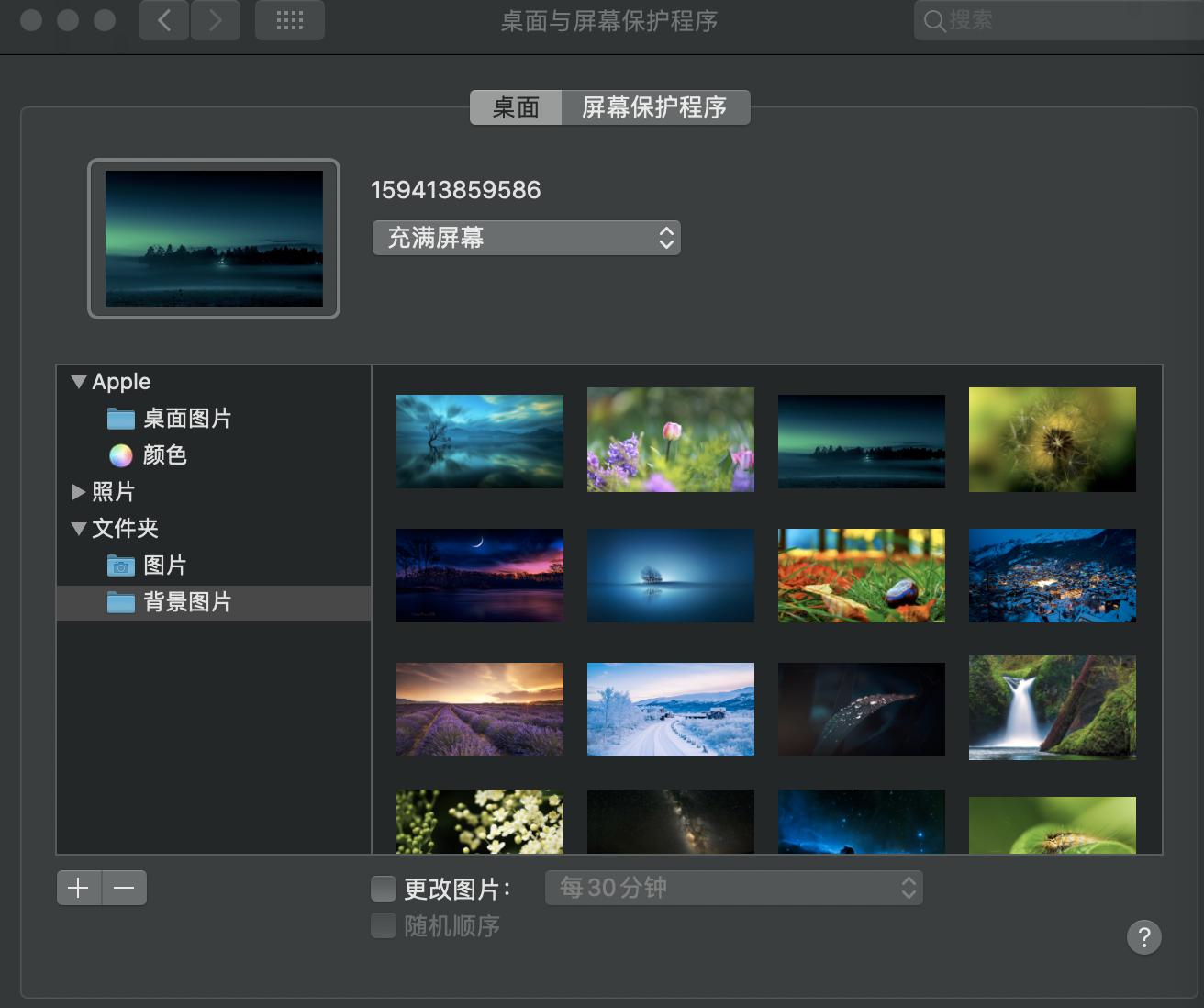Open the 每30分钟 interval dropdown
The width and height of the screenshot is (1204, 1008).
(x=733, y=888)
